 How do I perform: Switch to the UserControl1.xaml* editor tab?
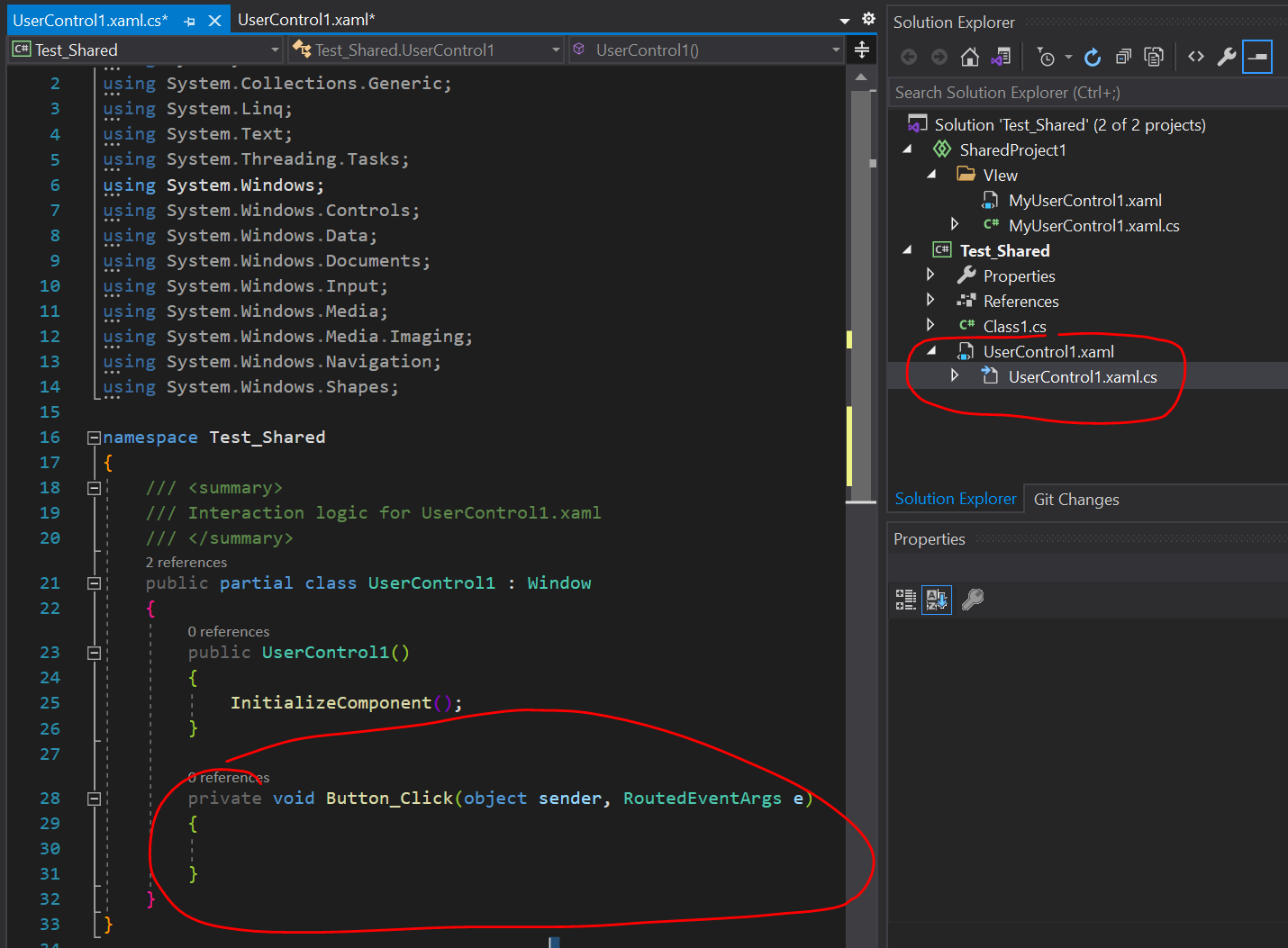[x=306, y=20]
